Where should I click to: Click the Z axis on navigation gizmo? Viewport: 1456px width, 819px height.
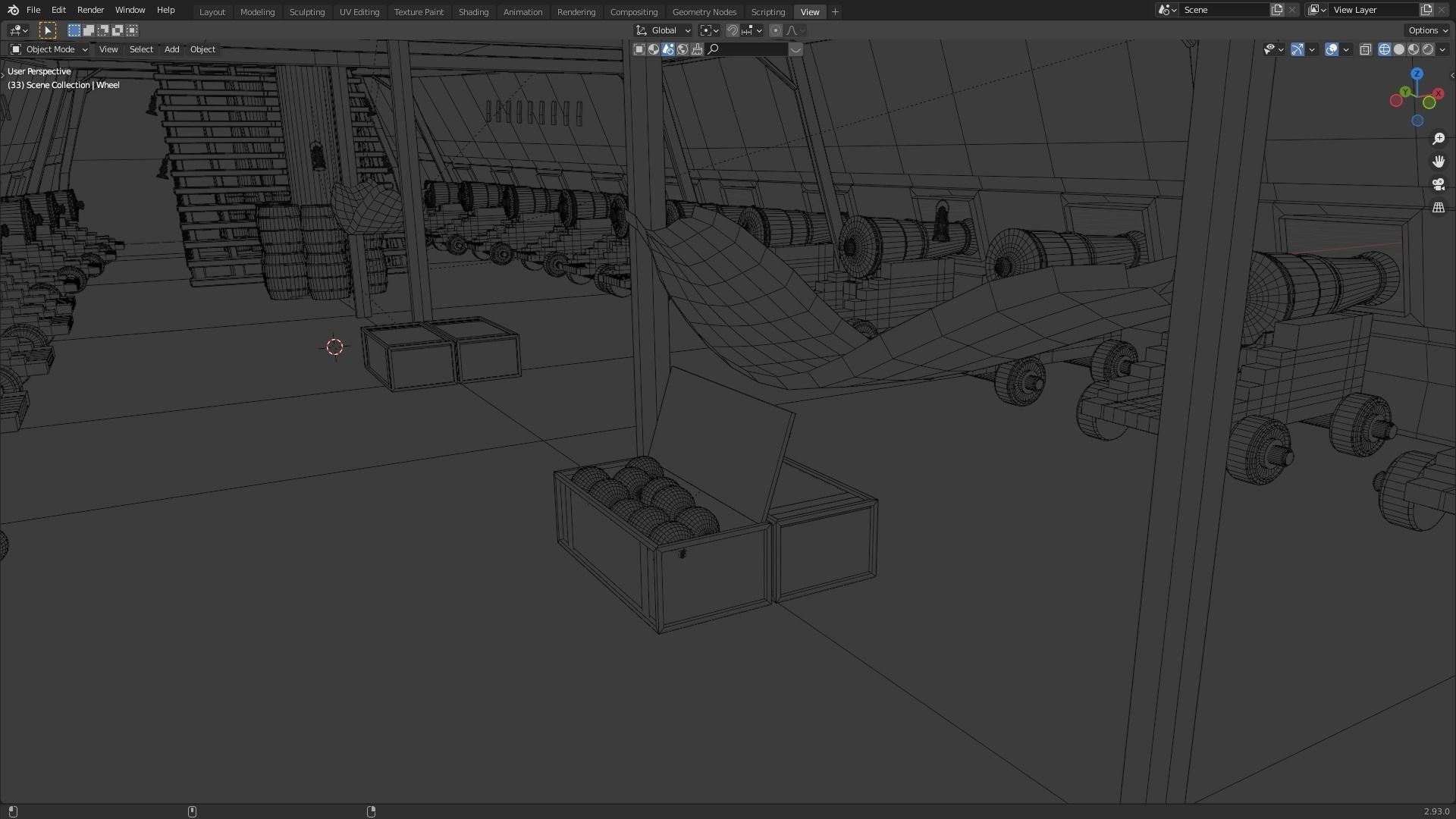point(1417,74)
